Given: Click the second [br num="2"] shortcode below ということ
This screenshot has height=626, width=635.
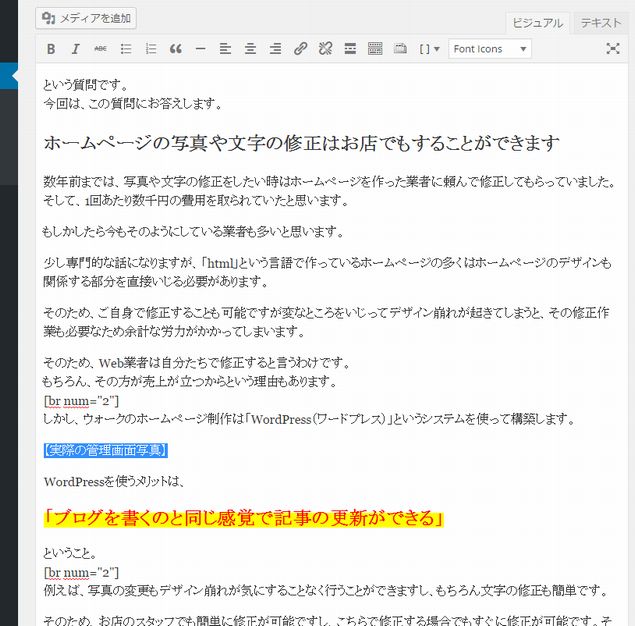Looking at the screenshot, I should [81, 573].
